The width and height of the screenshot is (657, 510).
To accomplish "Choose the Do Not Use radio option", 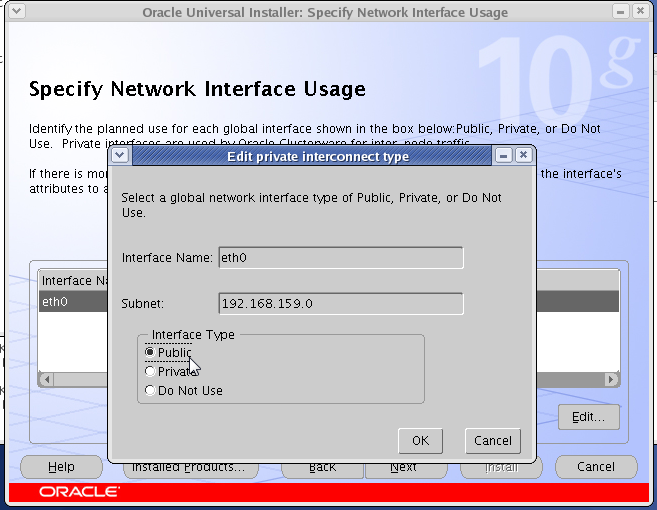I will pyautogui.click(x=150, y=391).
